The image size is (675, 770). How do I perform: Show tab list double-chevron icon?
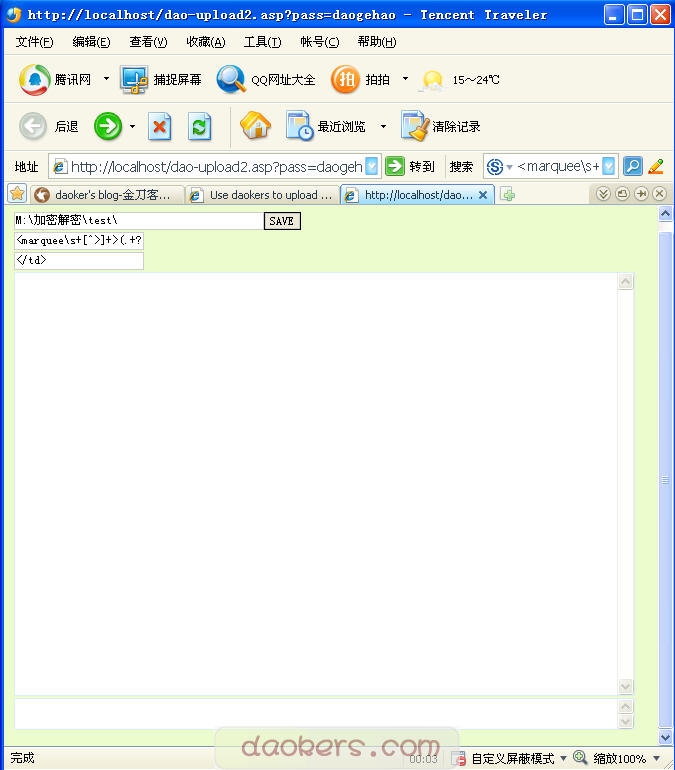[603, 194]
